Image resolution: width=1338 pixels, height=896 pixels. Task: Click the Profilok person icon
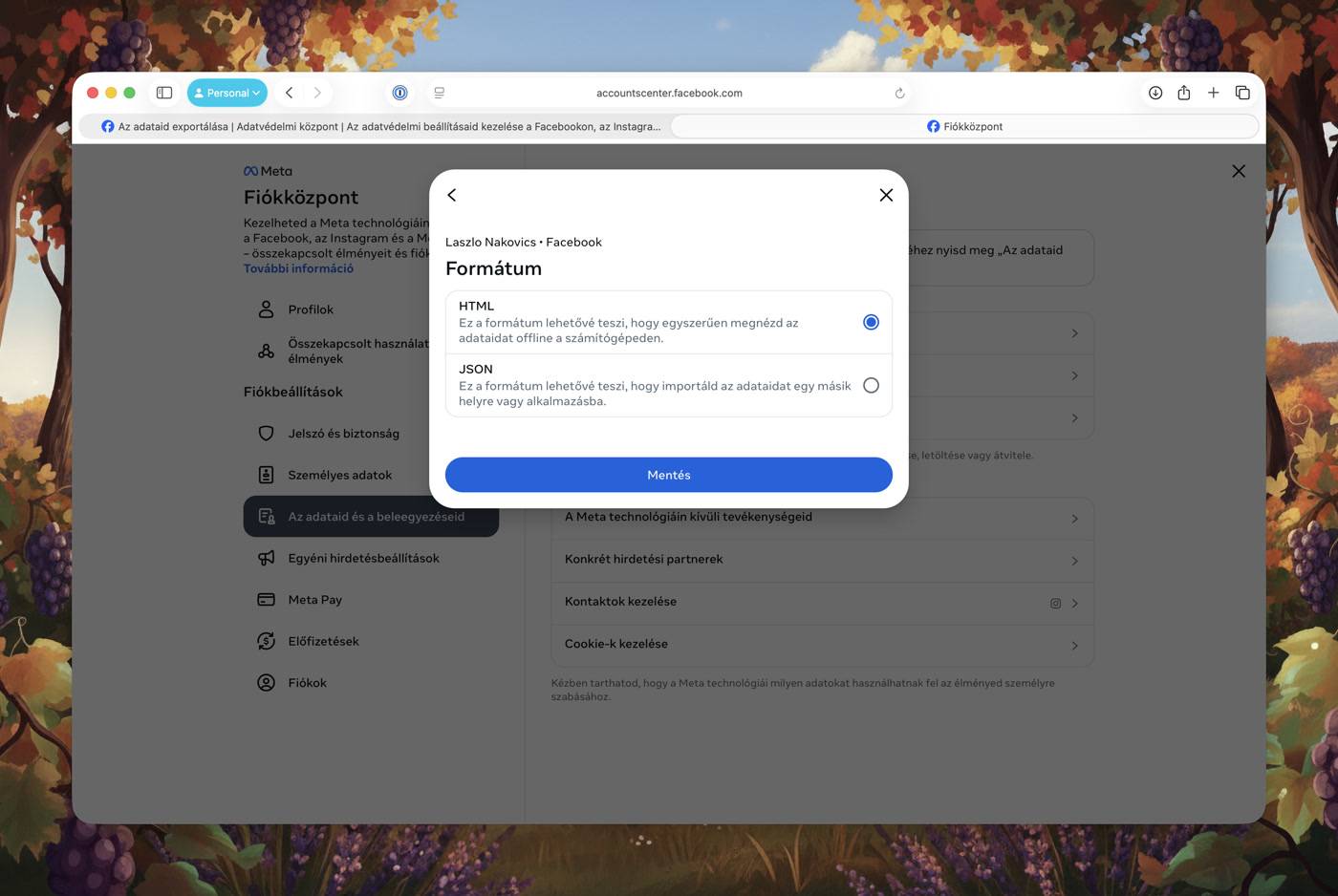pyautogui.click(x=267, y=309)
